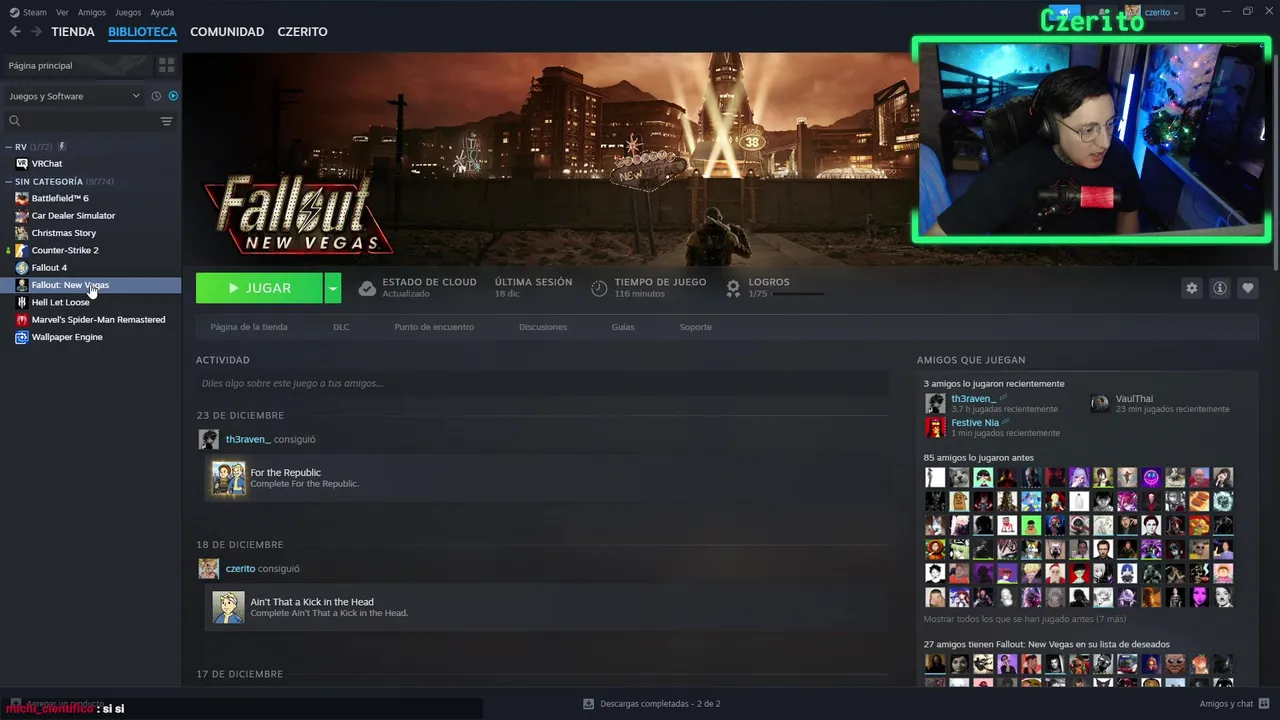Viewport: 1280px width, 720px height.
Task: Click the Tiempo de Juego clock icon
Action: coord(599,288)
